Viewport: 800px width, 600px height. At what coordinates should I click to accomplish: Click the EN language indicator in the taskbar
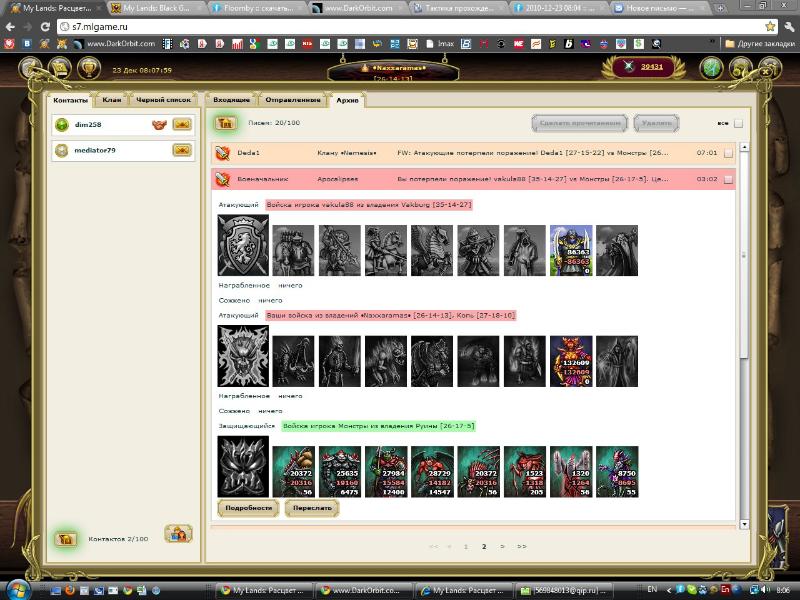coord(652,589)
